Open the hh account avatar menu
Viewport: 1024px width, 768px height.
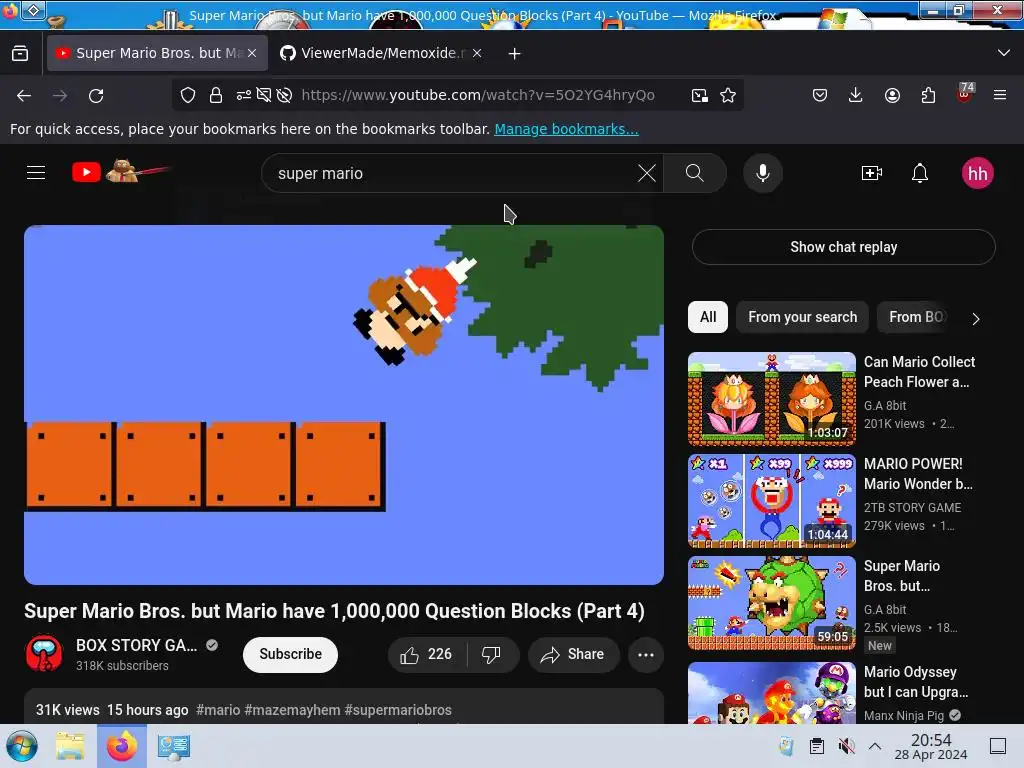point(978,173)
